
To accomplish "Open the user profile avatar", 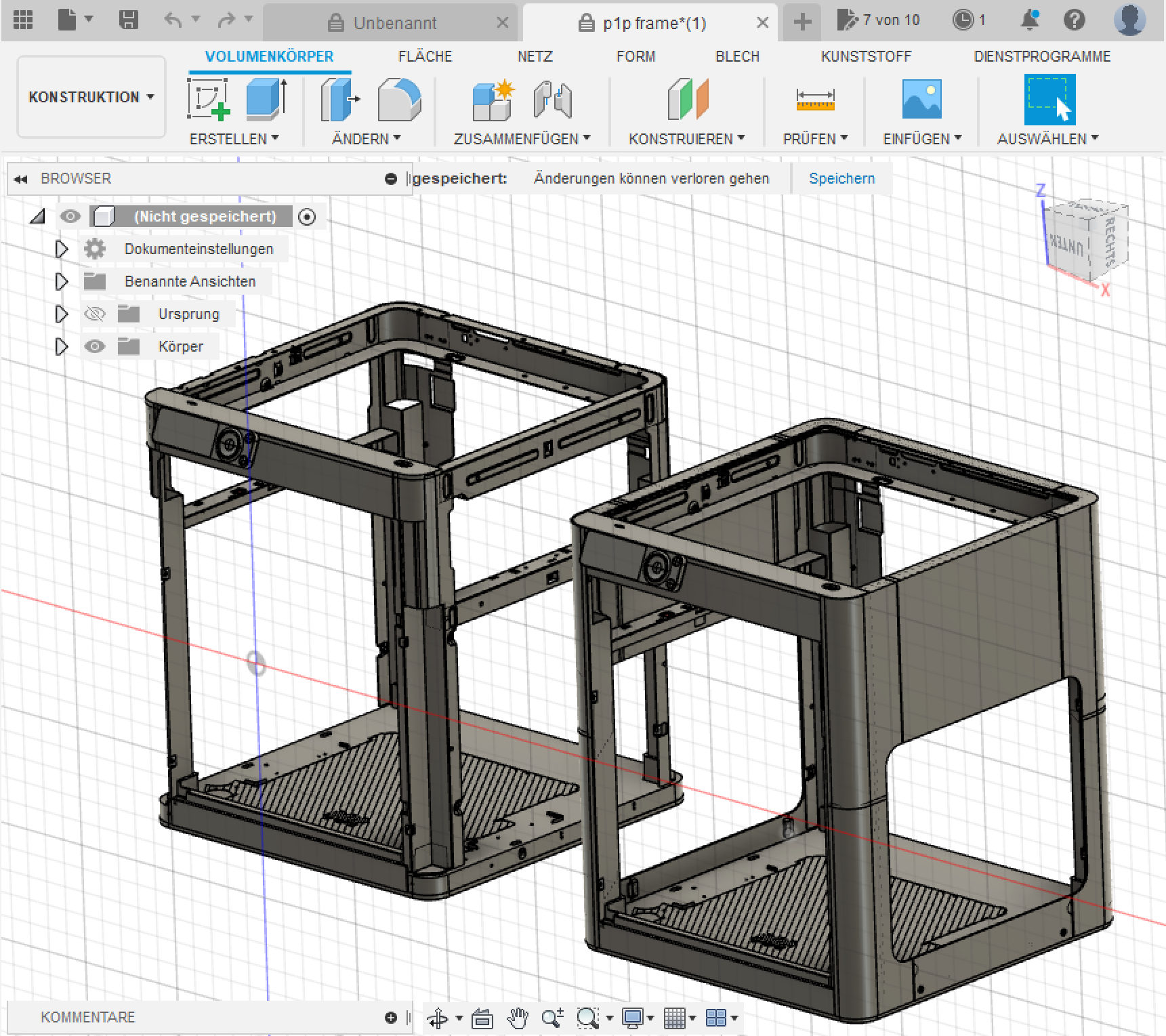I will tap(1129, 20).
